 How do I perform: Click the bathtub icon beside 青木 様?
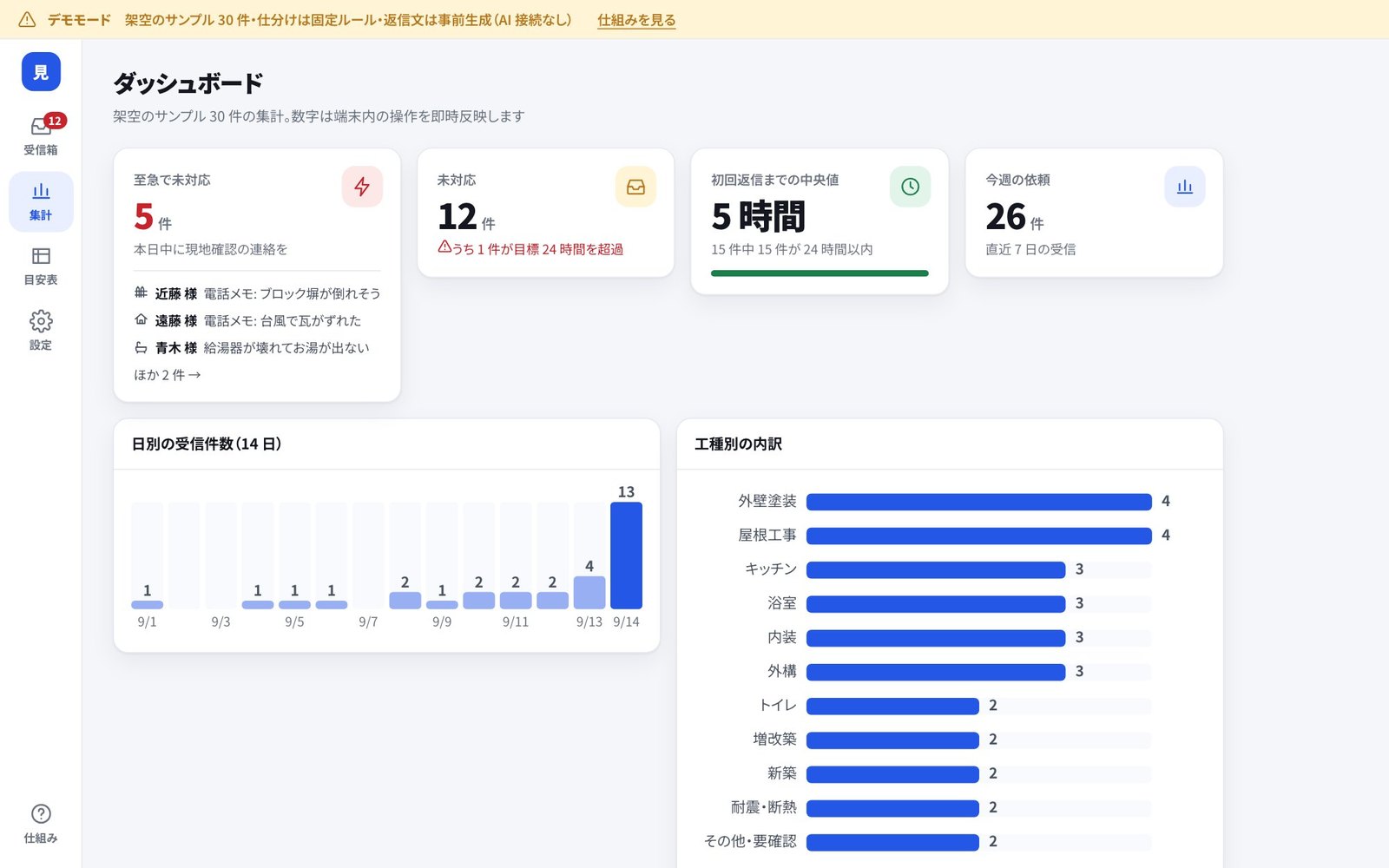[141, 347]
